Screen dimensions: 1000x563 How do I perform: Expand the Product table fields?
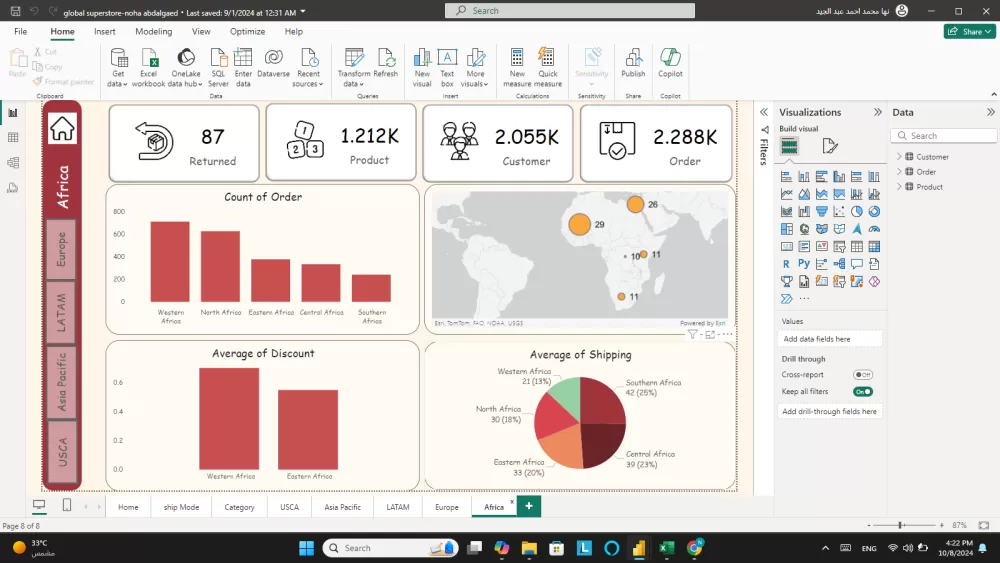[x=899, y=187]
